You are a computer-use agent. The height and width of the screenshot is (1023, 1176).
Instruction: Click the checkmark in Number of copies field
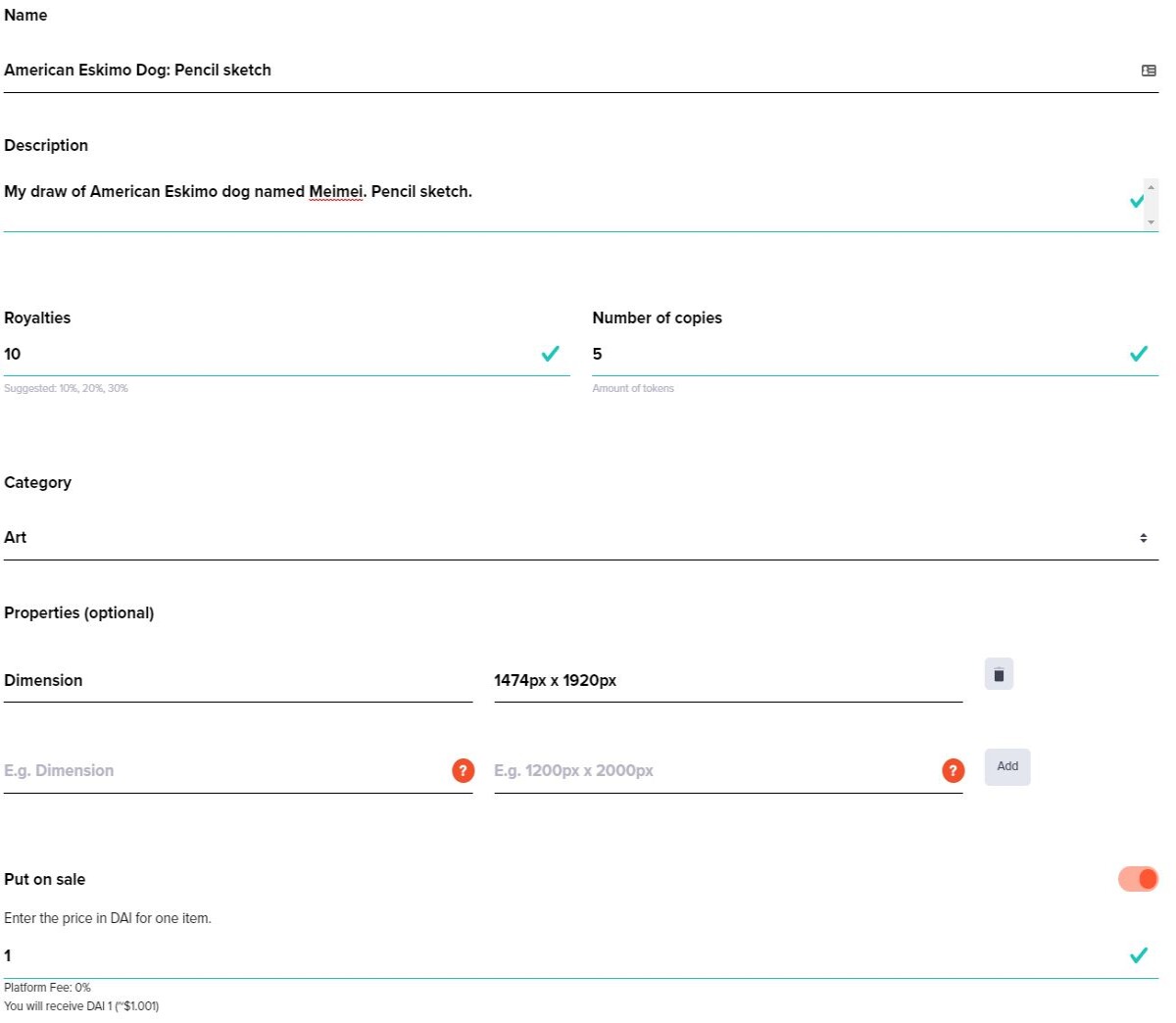[x=1139, y=354]
